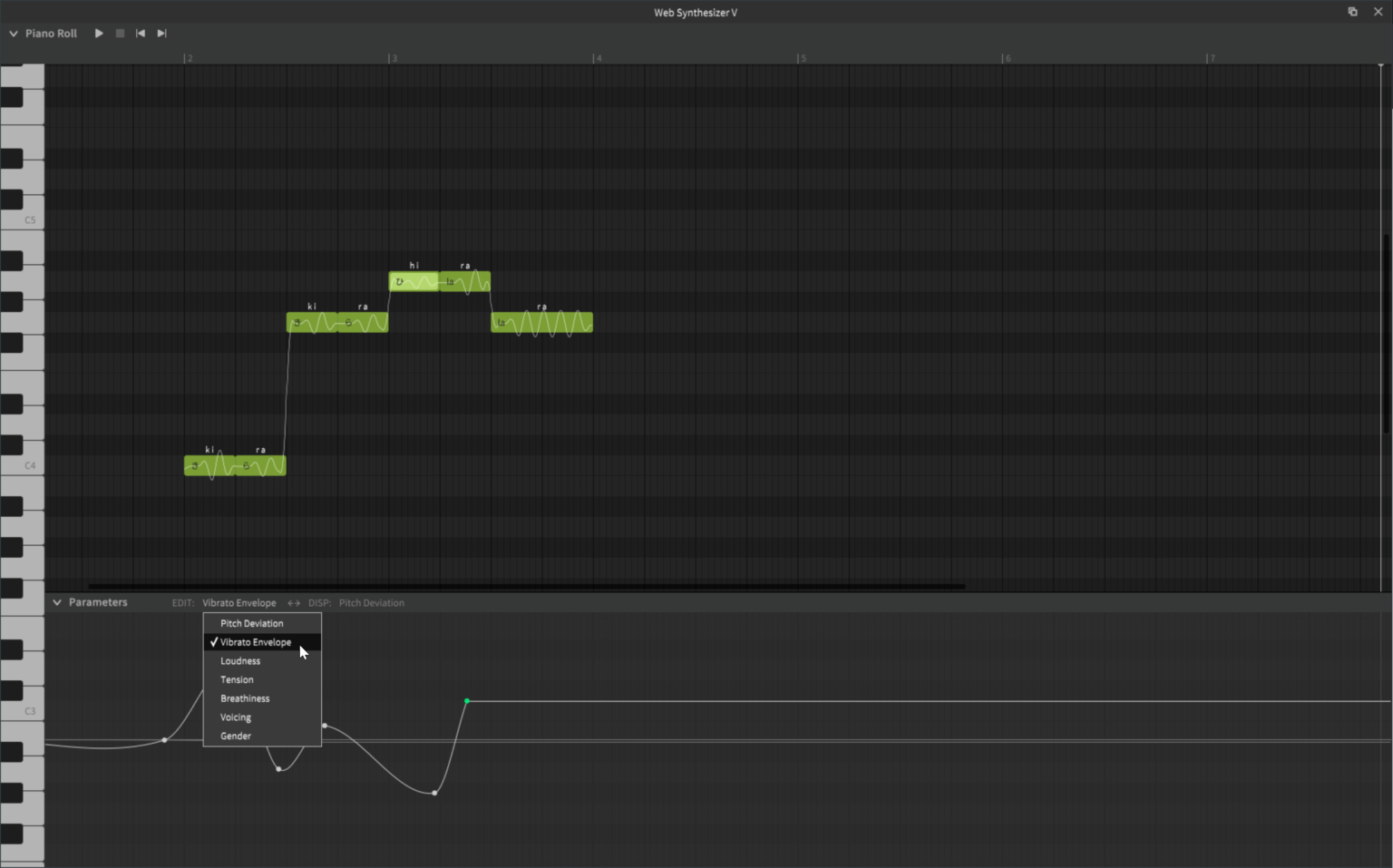Screen dimensions: 1393x868
Task: Click the green control point on the envelope curve
Action: (x=466, y=701)
